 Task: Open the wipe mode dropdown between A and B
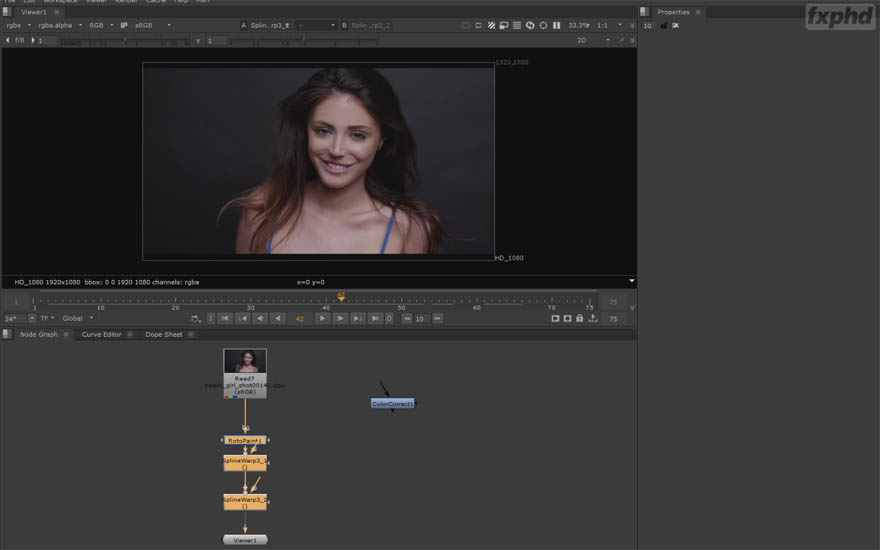click(316, 25)
